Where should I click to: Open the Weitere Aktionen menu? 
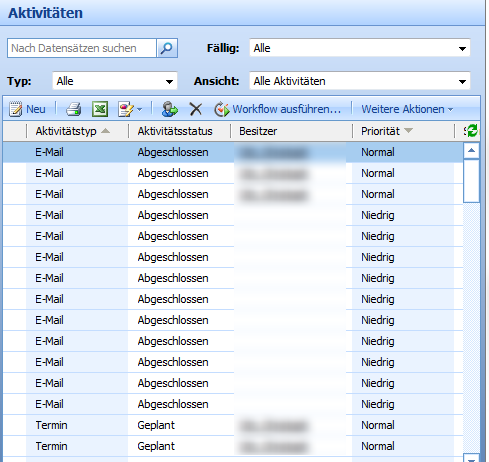coord(407,109)
